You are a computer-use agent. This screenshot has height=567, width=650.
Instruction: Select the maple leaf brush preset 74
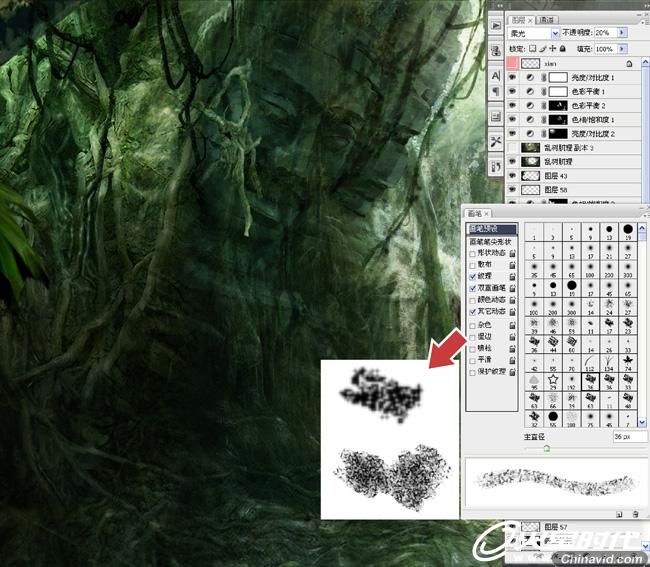tap(628, 362)
